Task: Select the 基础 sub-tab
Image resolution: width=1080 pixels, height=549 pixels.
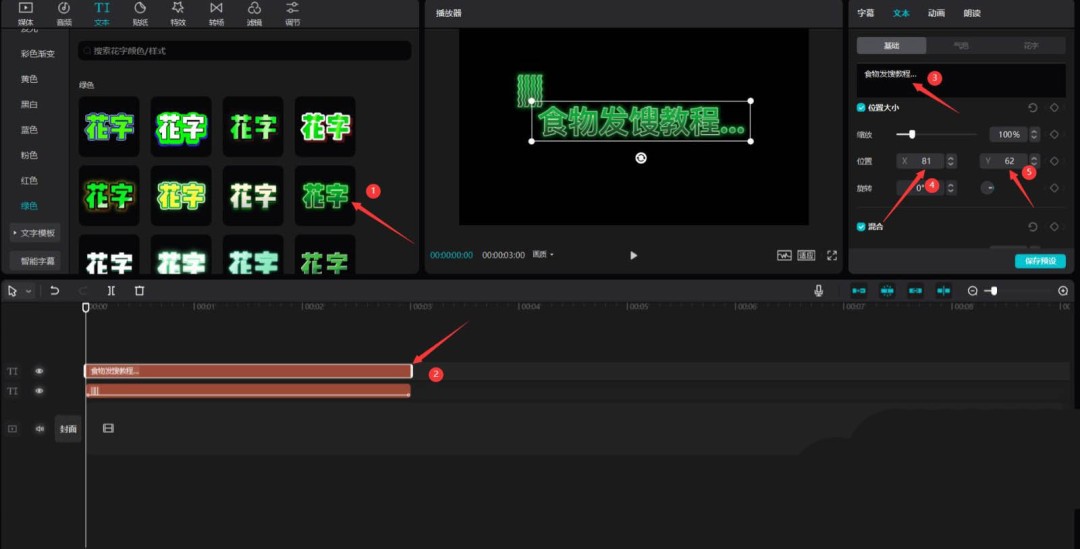Action: tap(891, 45)
